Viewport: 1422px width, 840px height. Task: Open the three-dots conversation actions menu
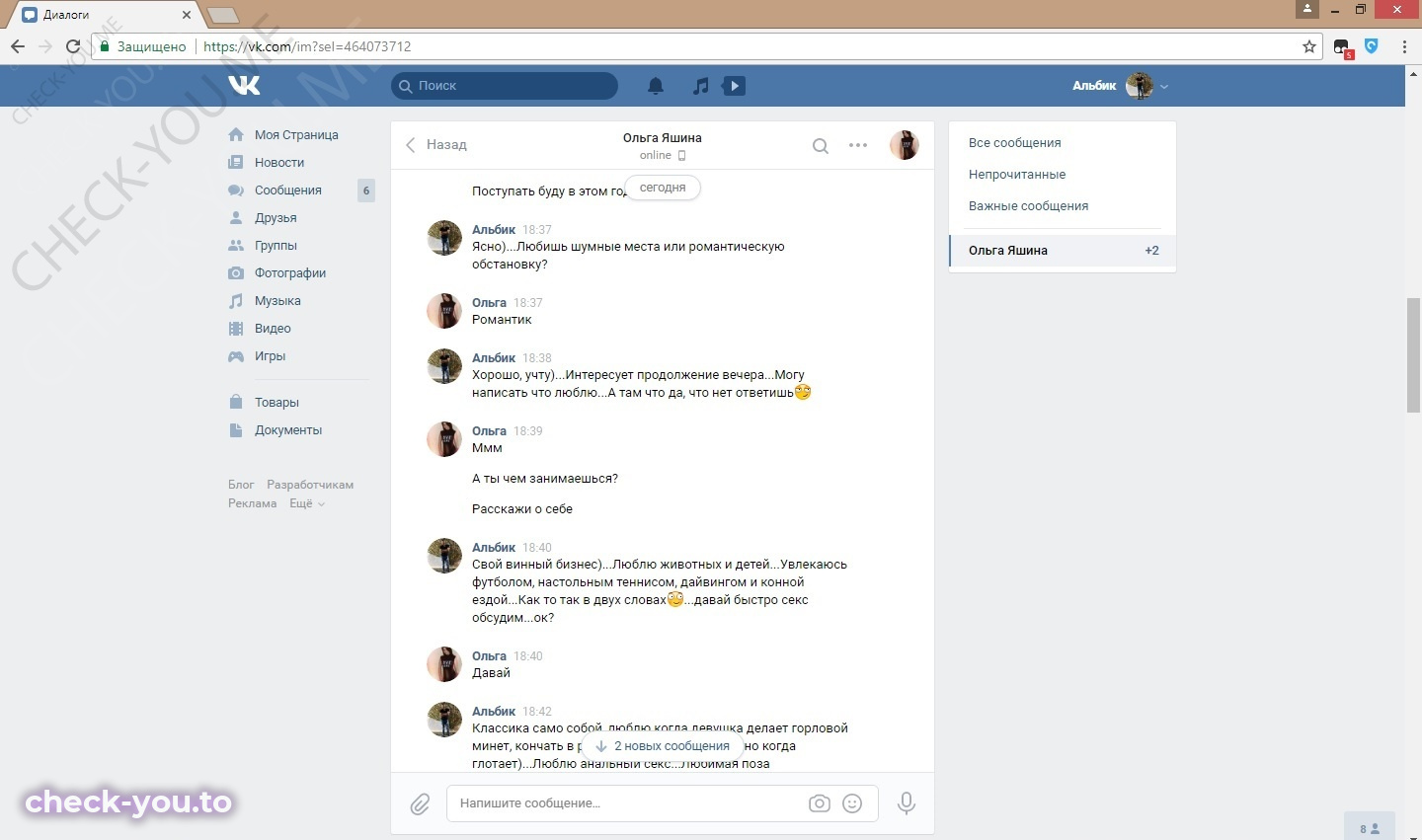858,145
